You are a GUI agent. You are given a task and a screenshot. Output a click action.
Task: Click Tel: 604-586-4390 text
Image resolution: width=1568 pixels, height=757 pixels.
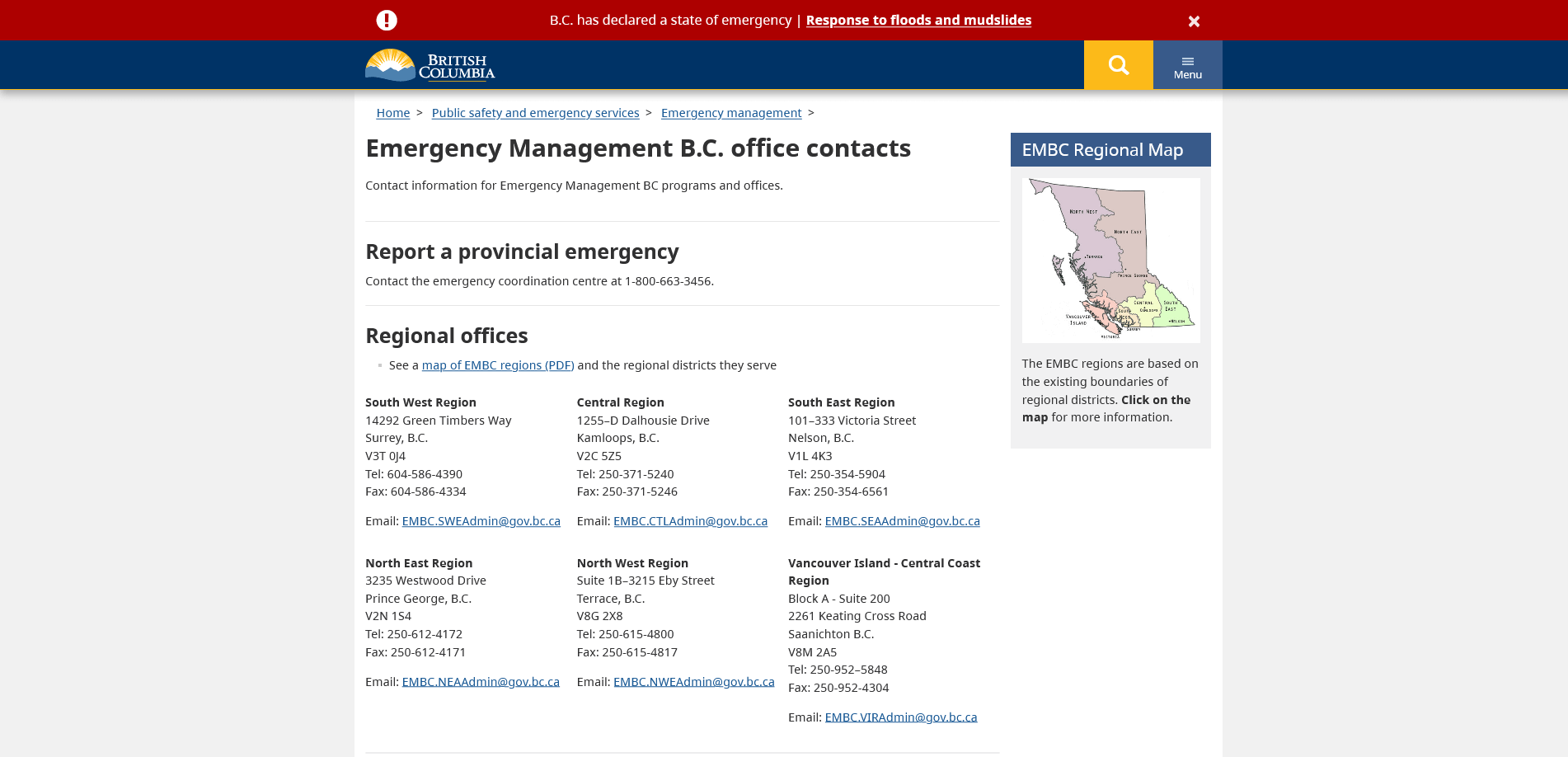click(414, 474)
